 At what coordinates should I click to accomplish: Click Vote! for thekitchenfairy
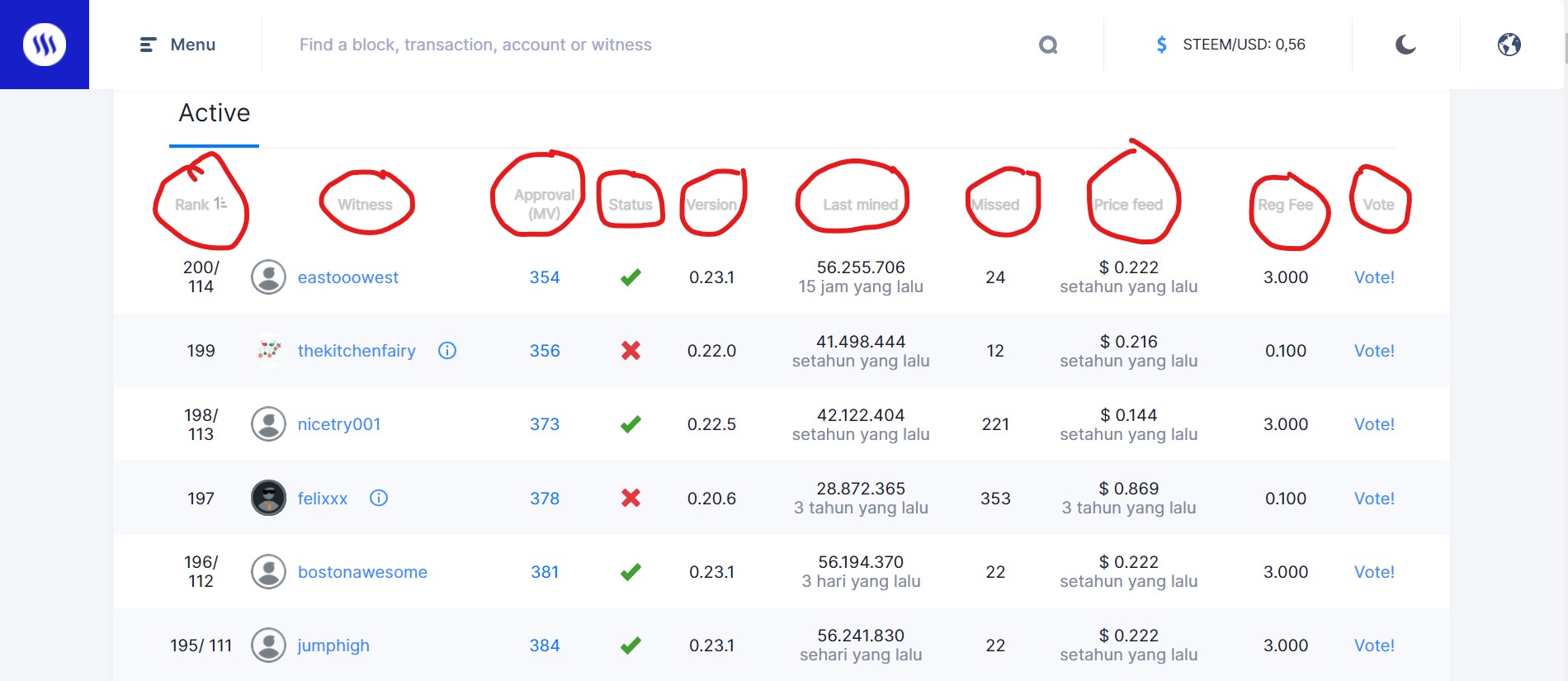click(1374, 351)
